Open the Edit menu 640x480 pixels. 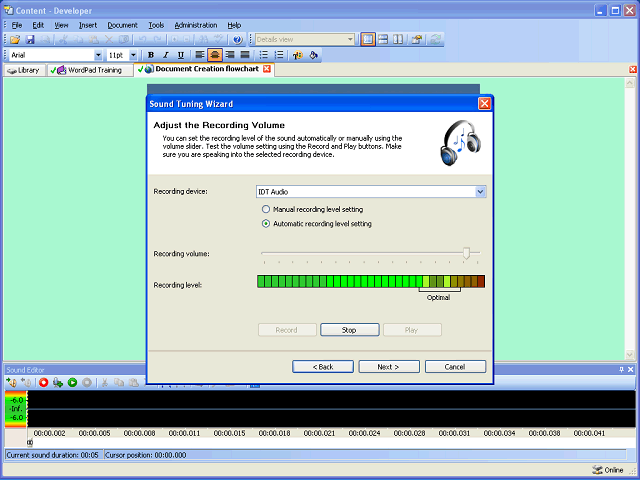[x=38, y=25]
